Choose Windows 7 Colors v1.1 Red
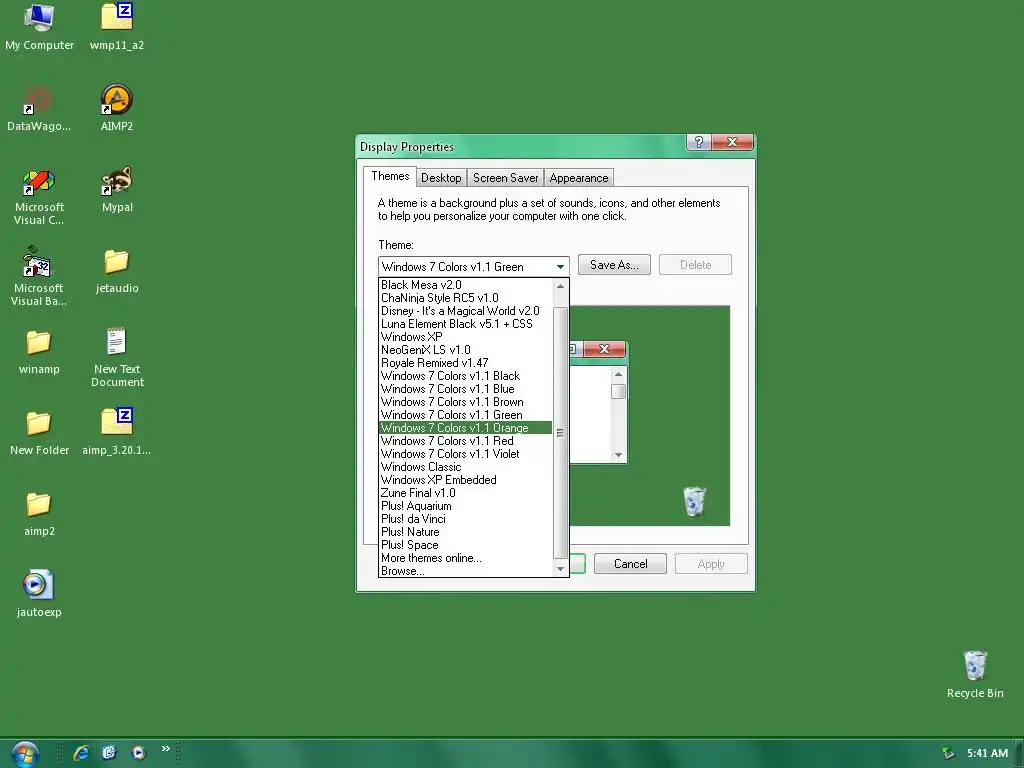This screenshot has height=768, width=1024. tap(465, 441)
